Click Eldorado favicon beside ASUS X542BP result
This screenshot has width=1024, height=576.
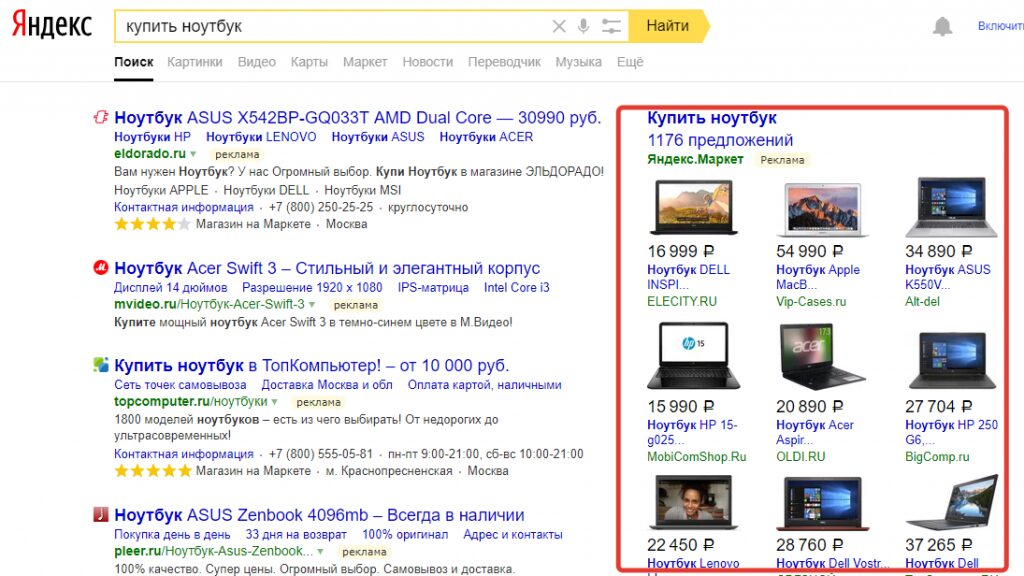tap(100, 117)
